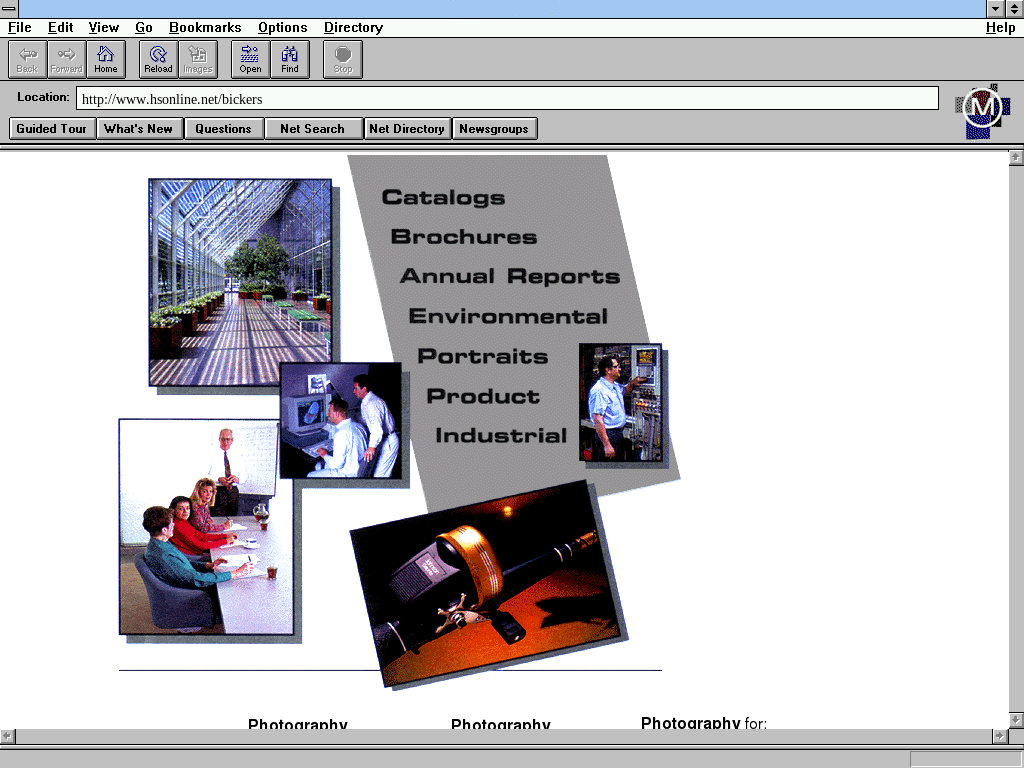Image resolution: width=1024 pixels, height=768 pixels.
Task: Open the File menu
Action: (20, 27)
